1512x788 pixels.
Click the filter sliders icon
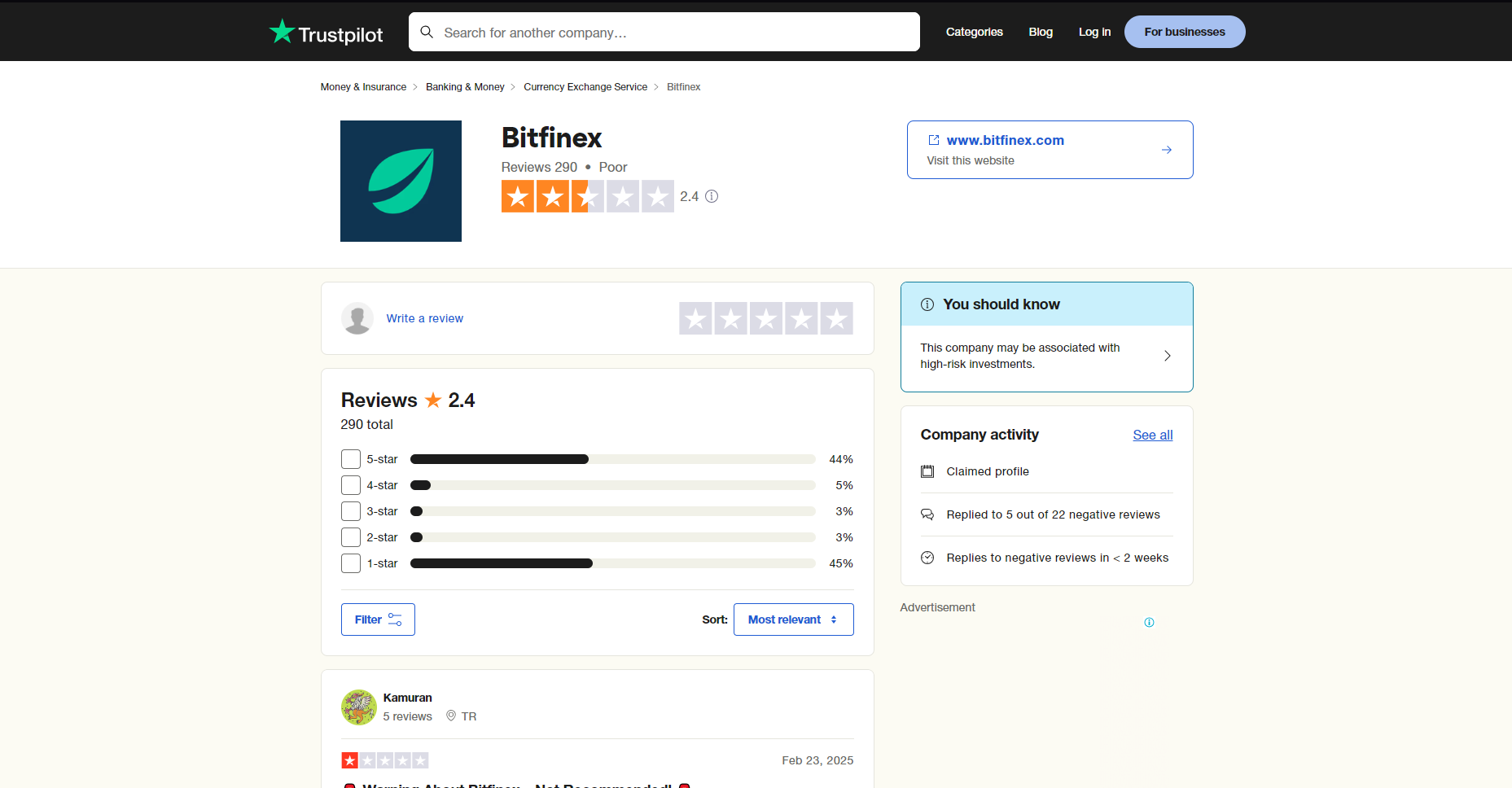(395, 619)
